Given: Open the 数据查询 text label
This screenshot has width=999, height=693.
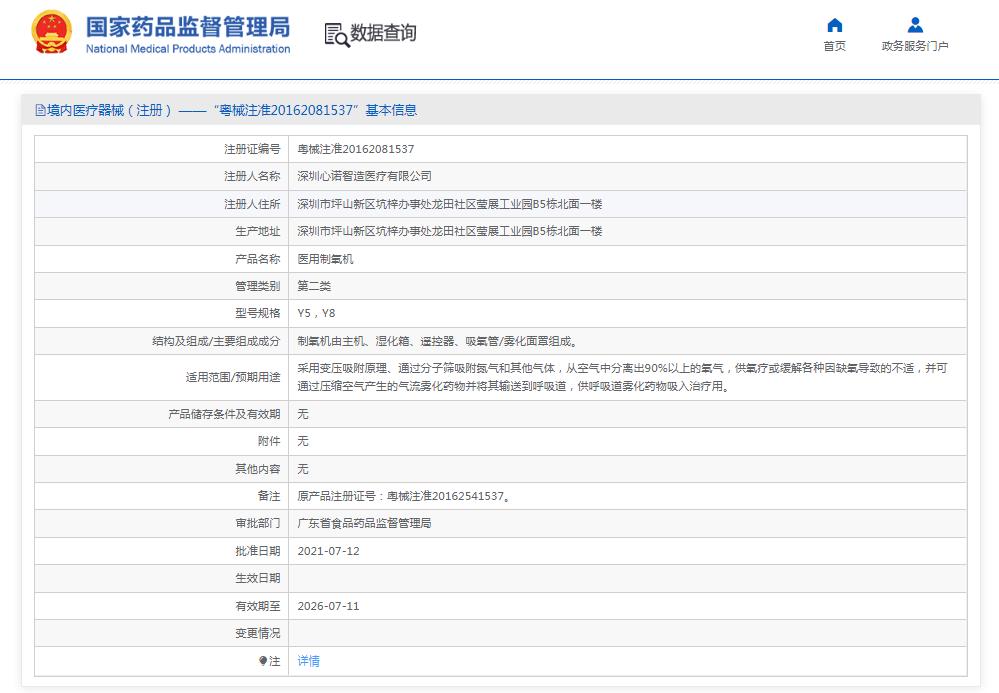Looking at the screenshot, I should [383, 33].
